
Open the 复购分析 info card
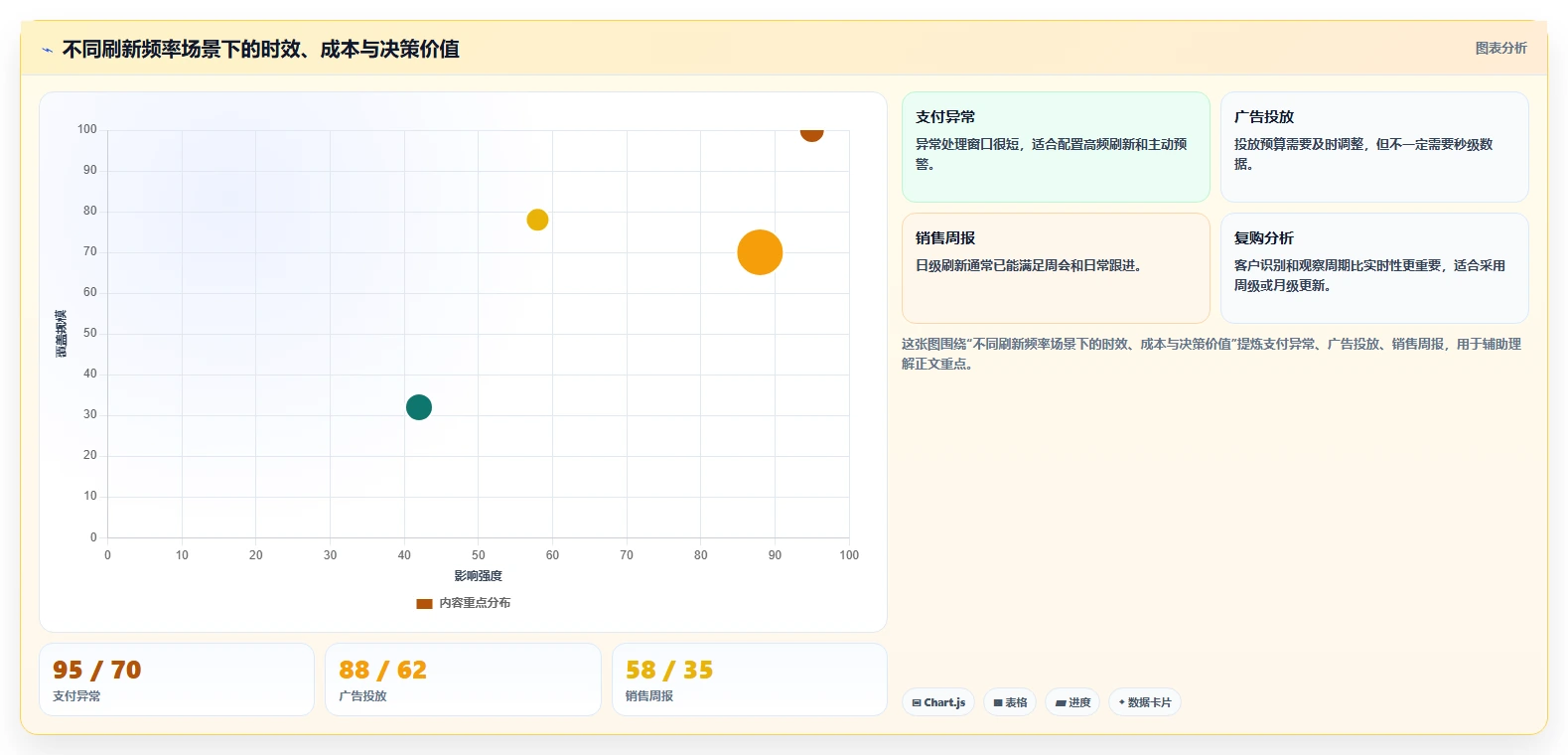pos(1374,268)
